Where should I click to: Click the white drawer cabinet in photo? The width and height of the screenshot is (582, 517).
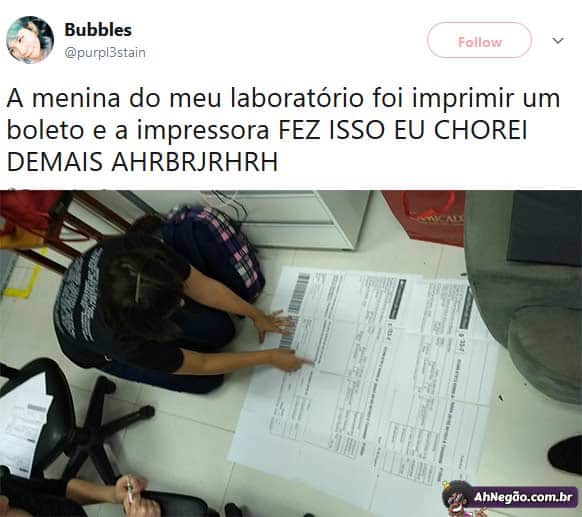299,219
